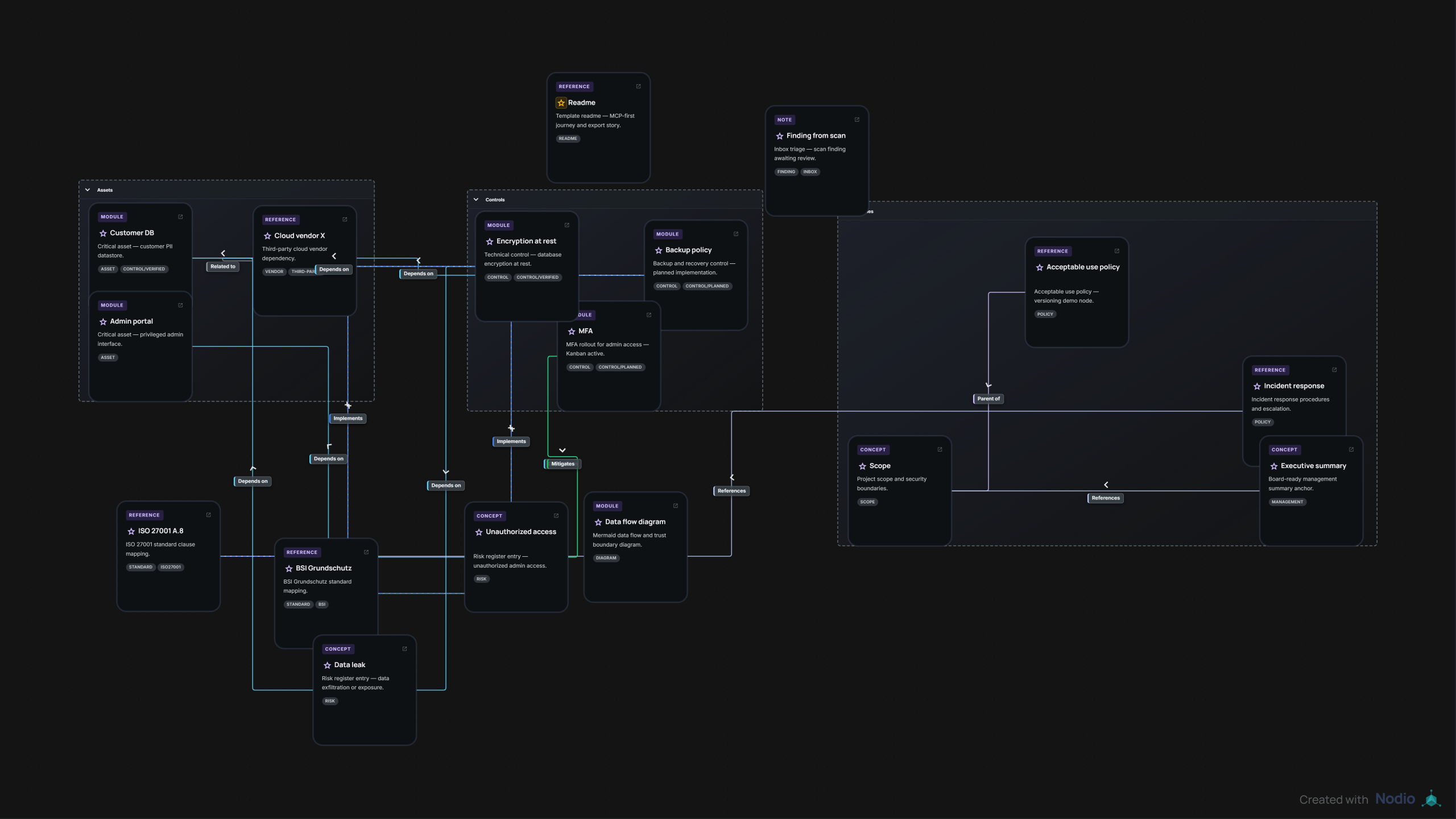
Task: Star the Cloud vendor X reference
Action: pos(267,236)
